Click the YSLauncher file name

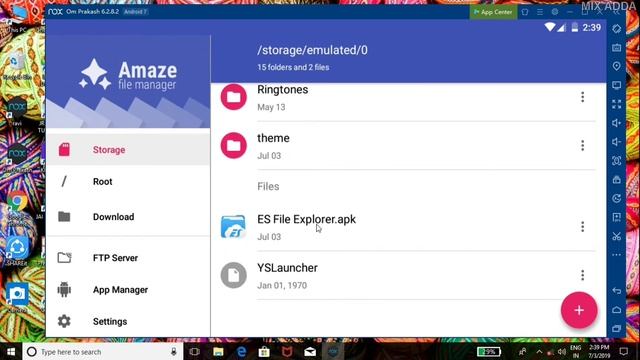pos(287,268)
